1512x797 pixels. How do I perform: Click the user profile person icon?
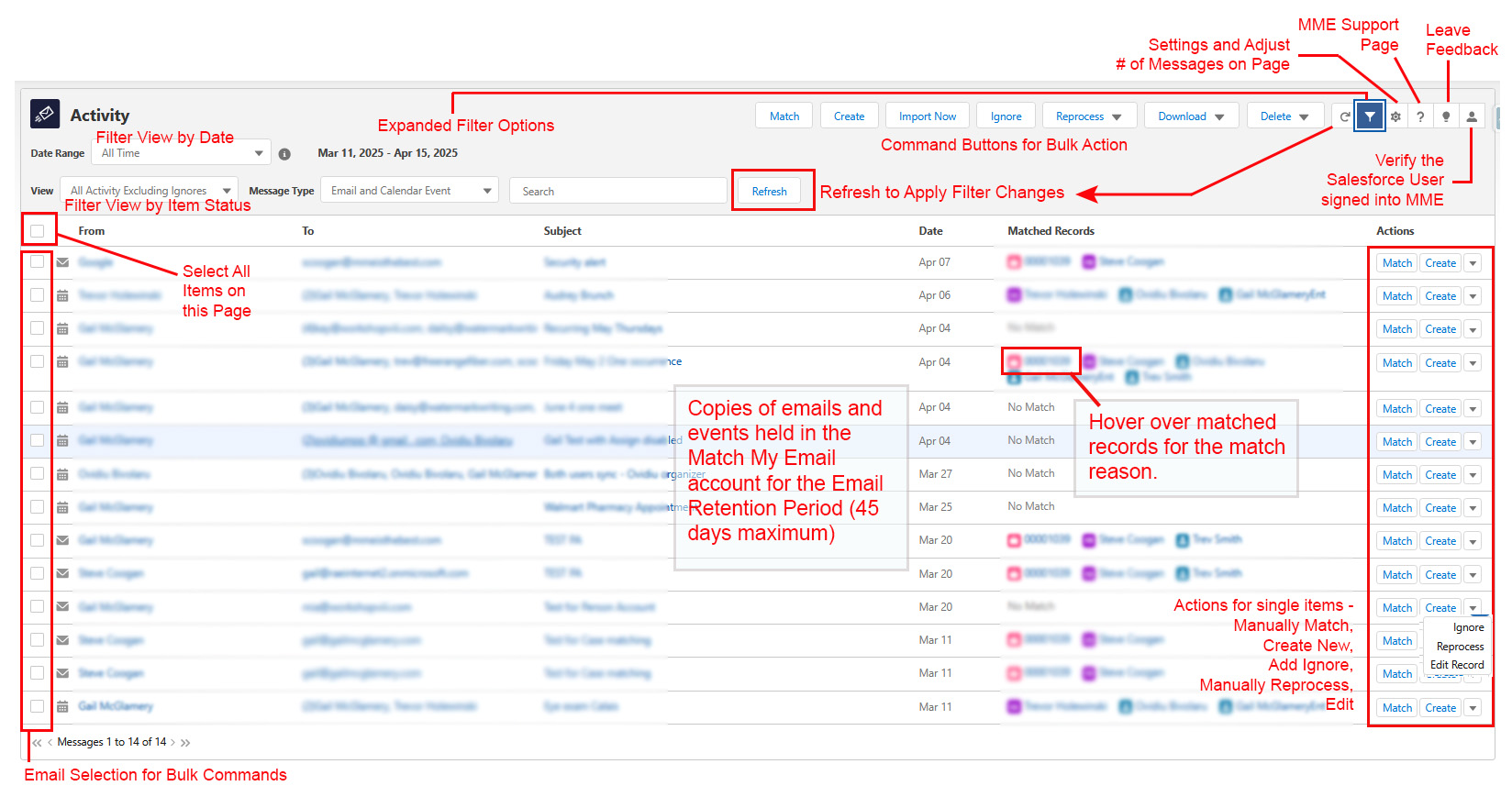click(x=1472, y=116)
